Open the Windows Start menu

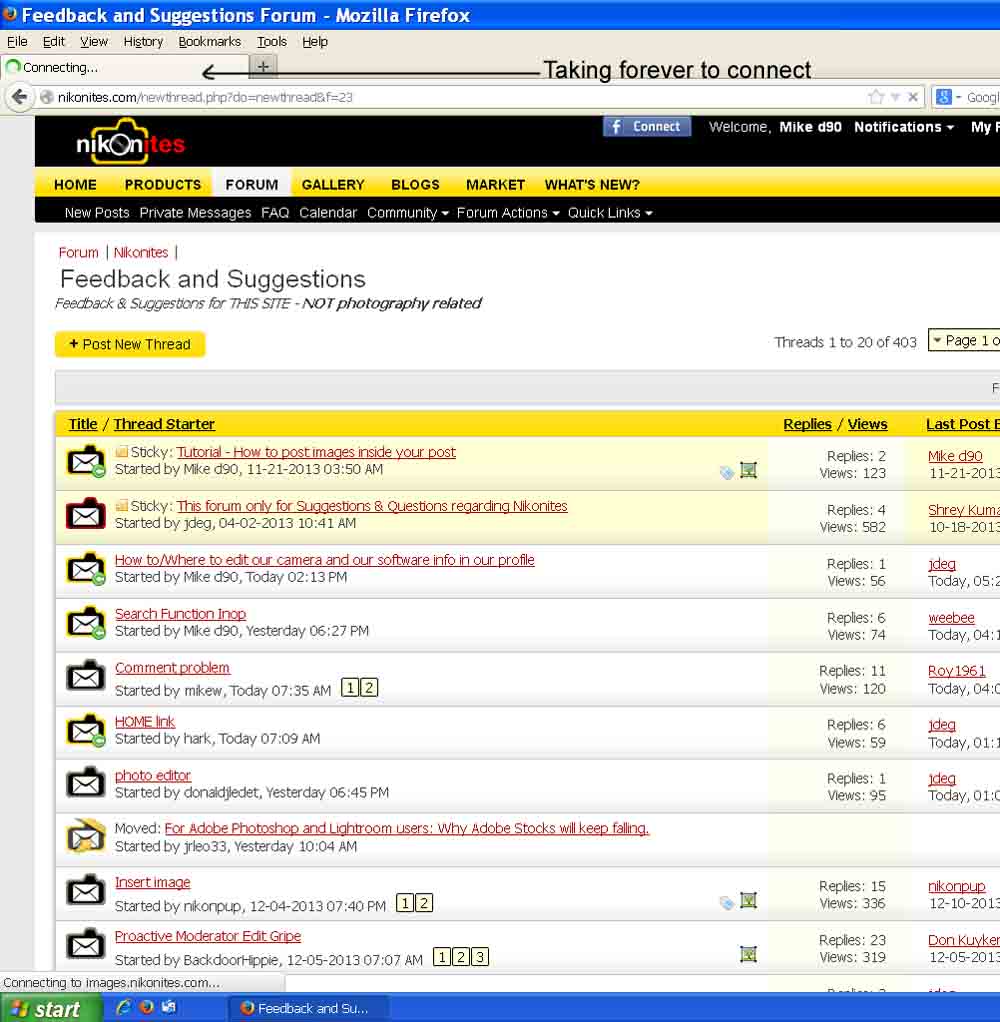[48, 1008]
